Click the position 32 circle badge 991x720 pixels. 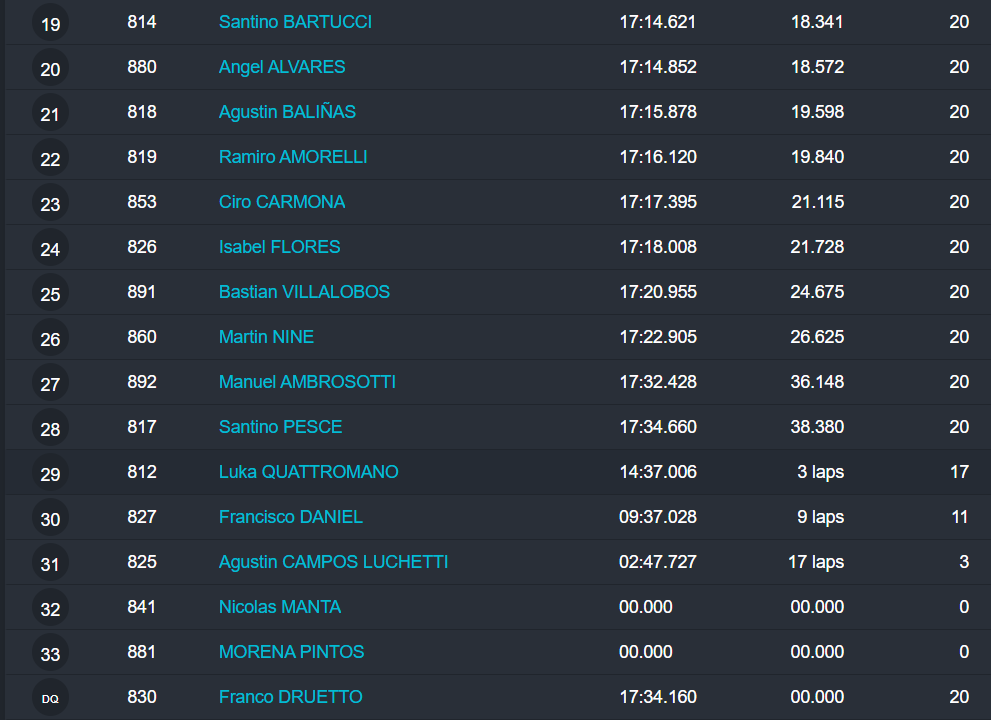pyautogui.click(x=50, y=609)
